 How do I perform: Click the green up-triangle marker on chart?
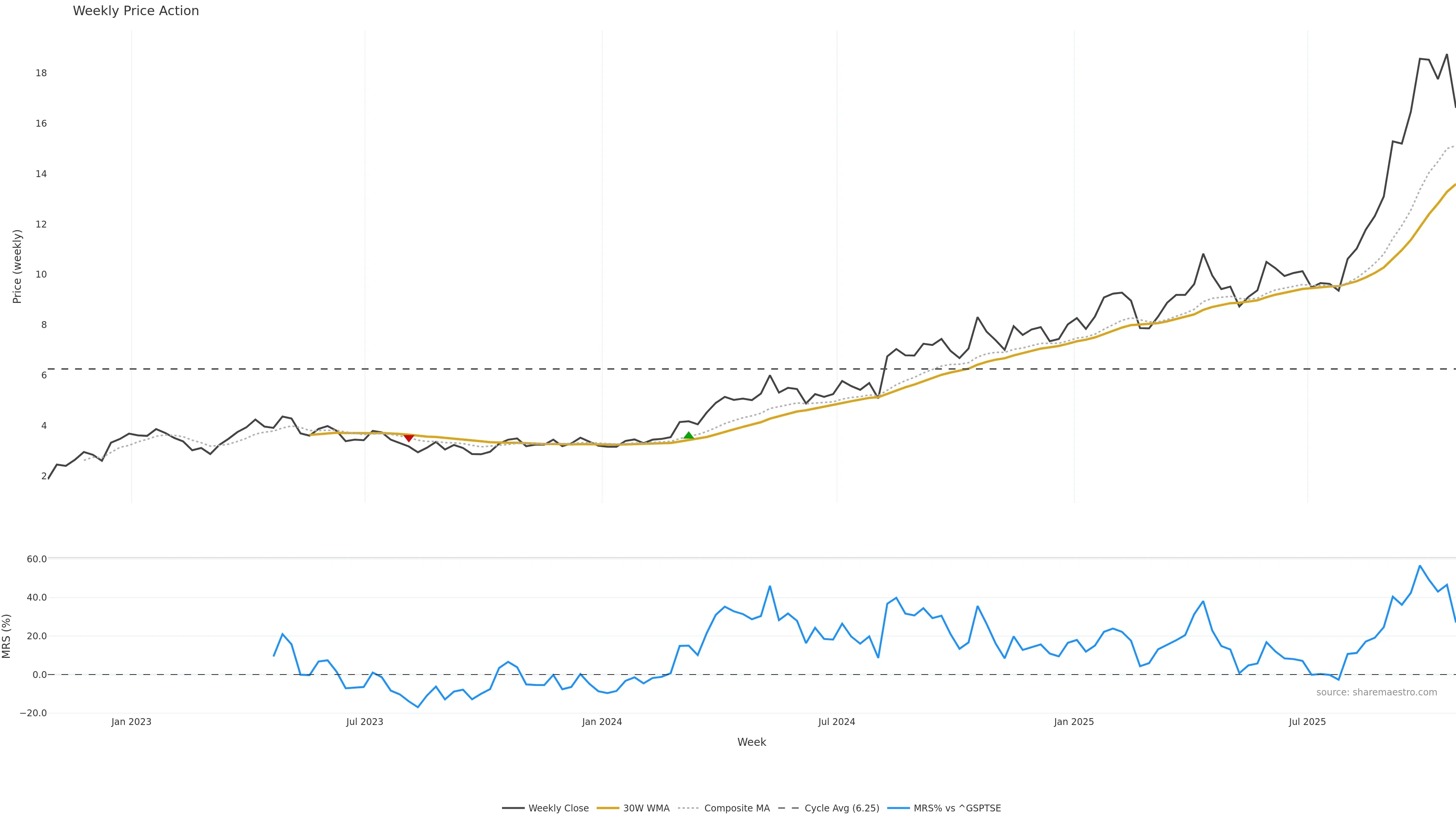[x=689, y=435]
